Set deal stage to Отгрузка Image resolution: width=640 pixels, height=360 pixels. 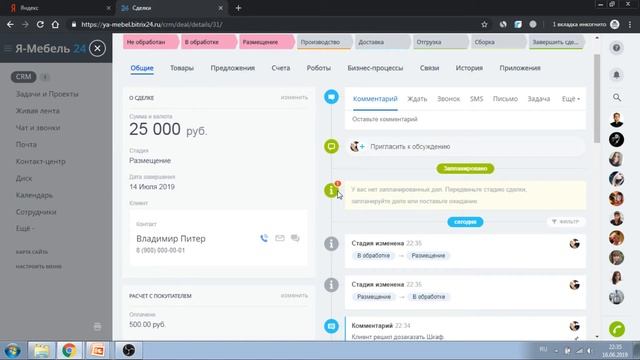point(440,42)
